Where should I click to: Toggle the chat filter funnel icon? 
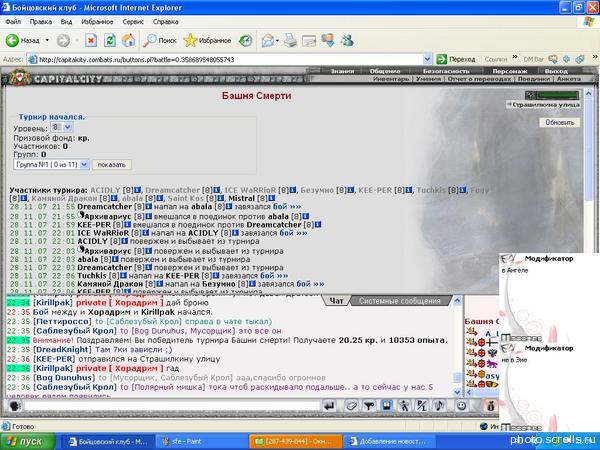tap(369, 406)
